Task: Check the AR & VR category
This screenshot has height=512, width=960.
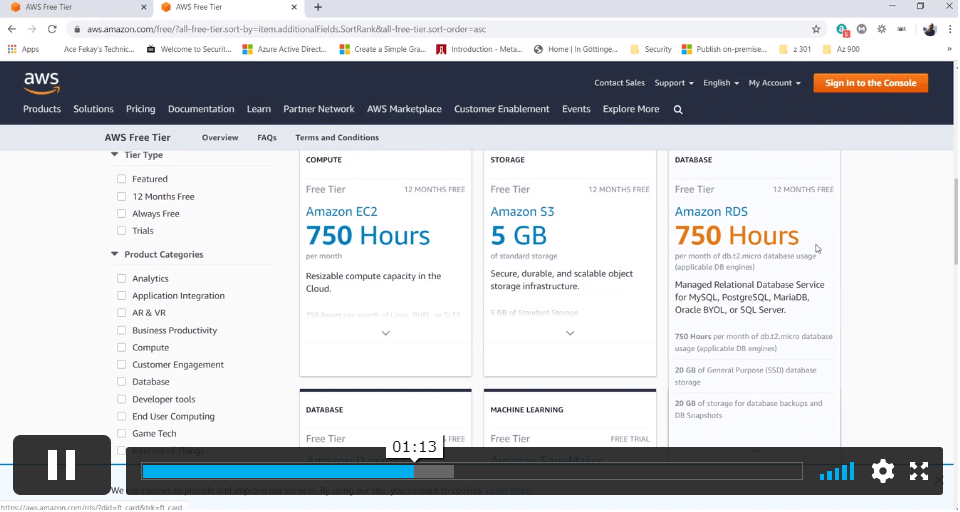Action: click(121, 313)
